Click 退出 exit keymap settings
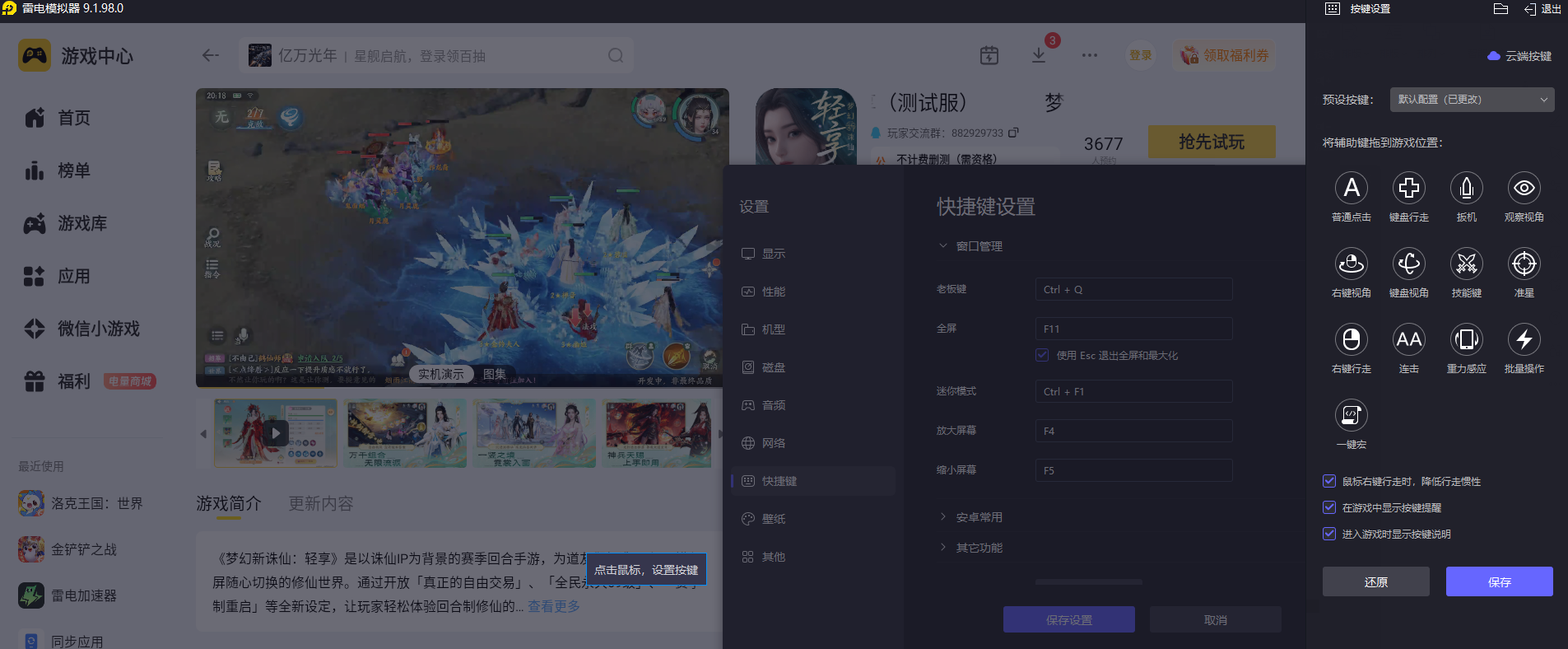Viewport: 1568px width, 649px height. tap(1542, 9)
